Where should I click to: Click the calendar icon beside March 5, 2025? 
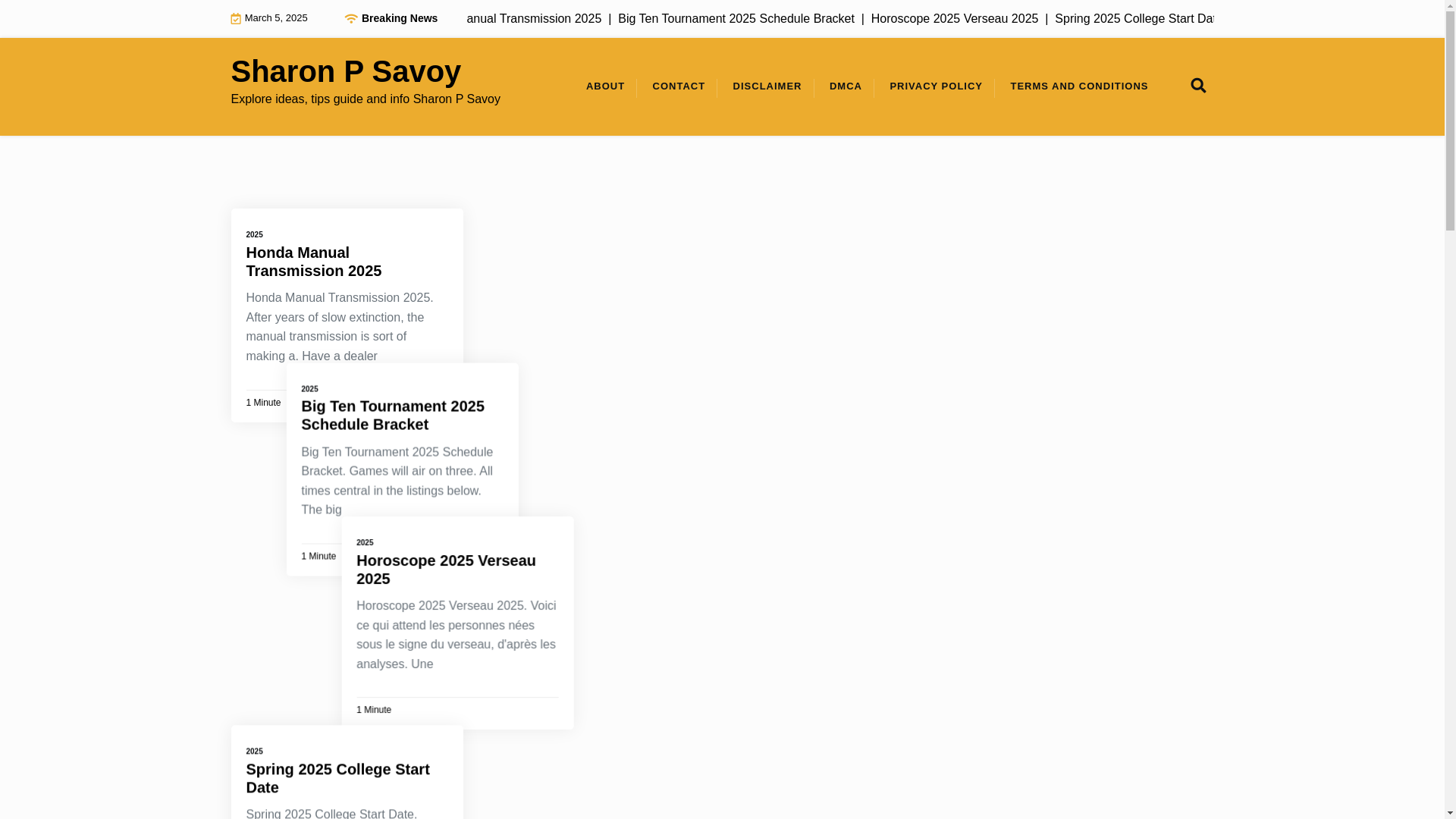(236, 19)
